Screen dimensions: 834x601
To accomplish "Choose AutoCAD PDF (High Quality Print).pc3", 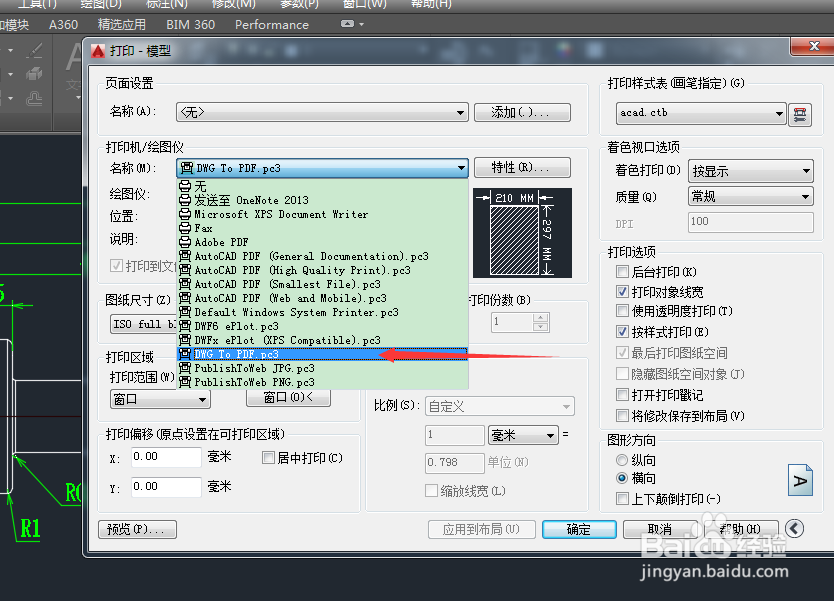I will click(x=322, y=270).
